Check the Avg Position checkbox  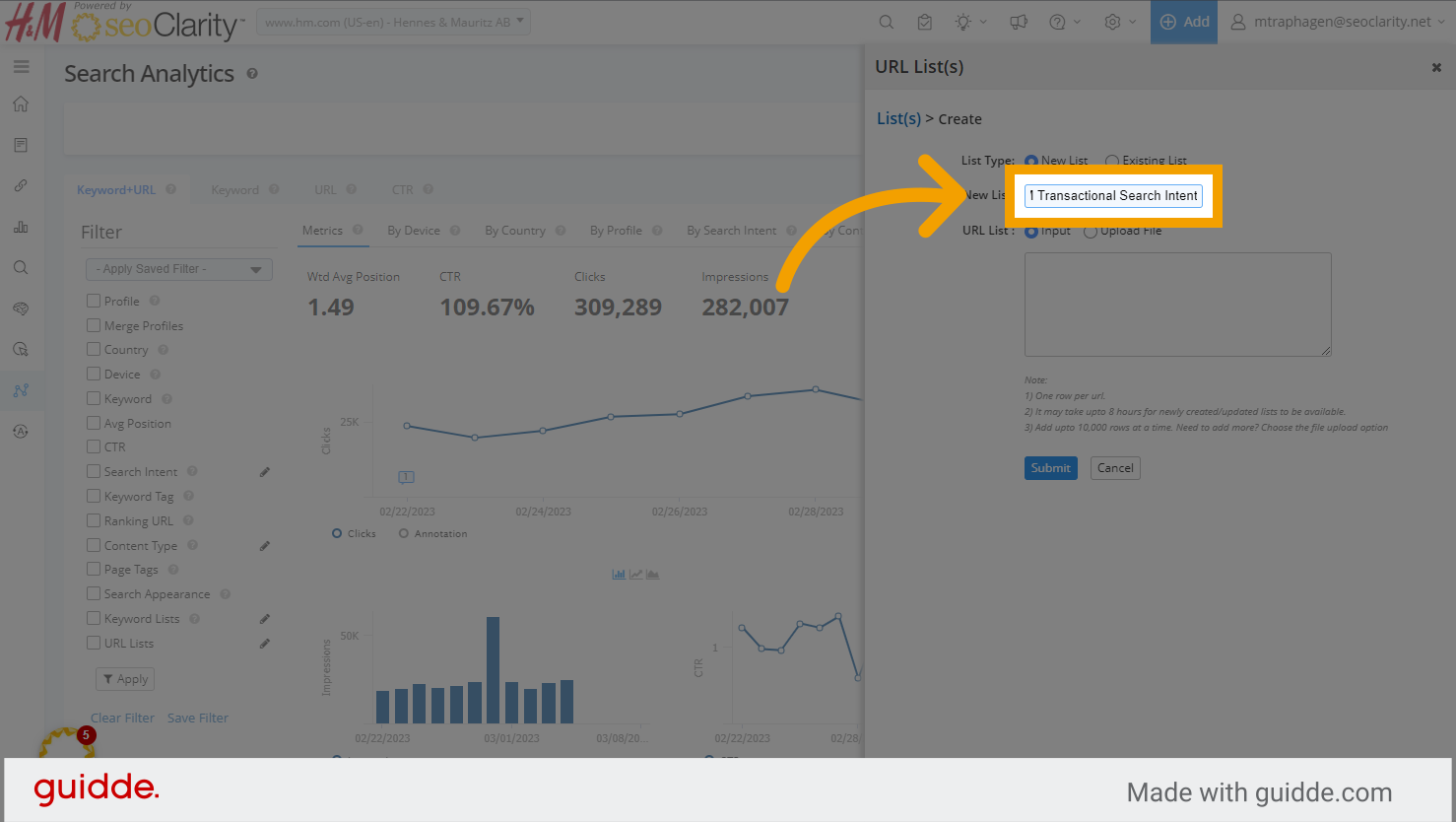point(94,423)
